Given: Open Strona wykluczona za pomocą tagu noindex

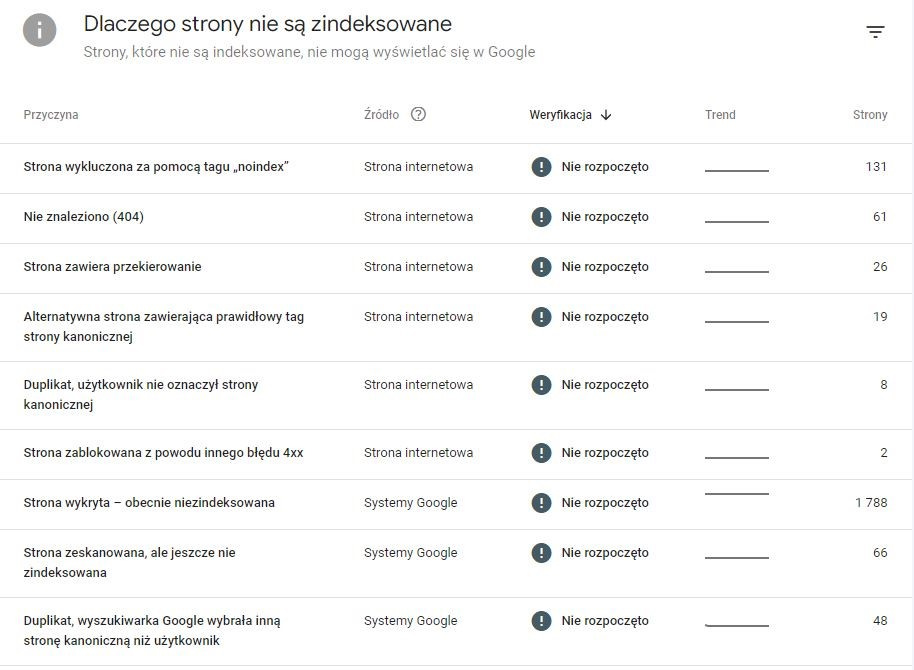Looking at the screenshot, I should tap(156, 167).
